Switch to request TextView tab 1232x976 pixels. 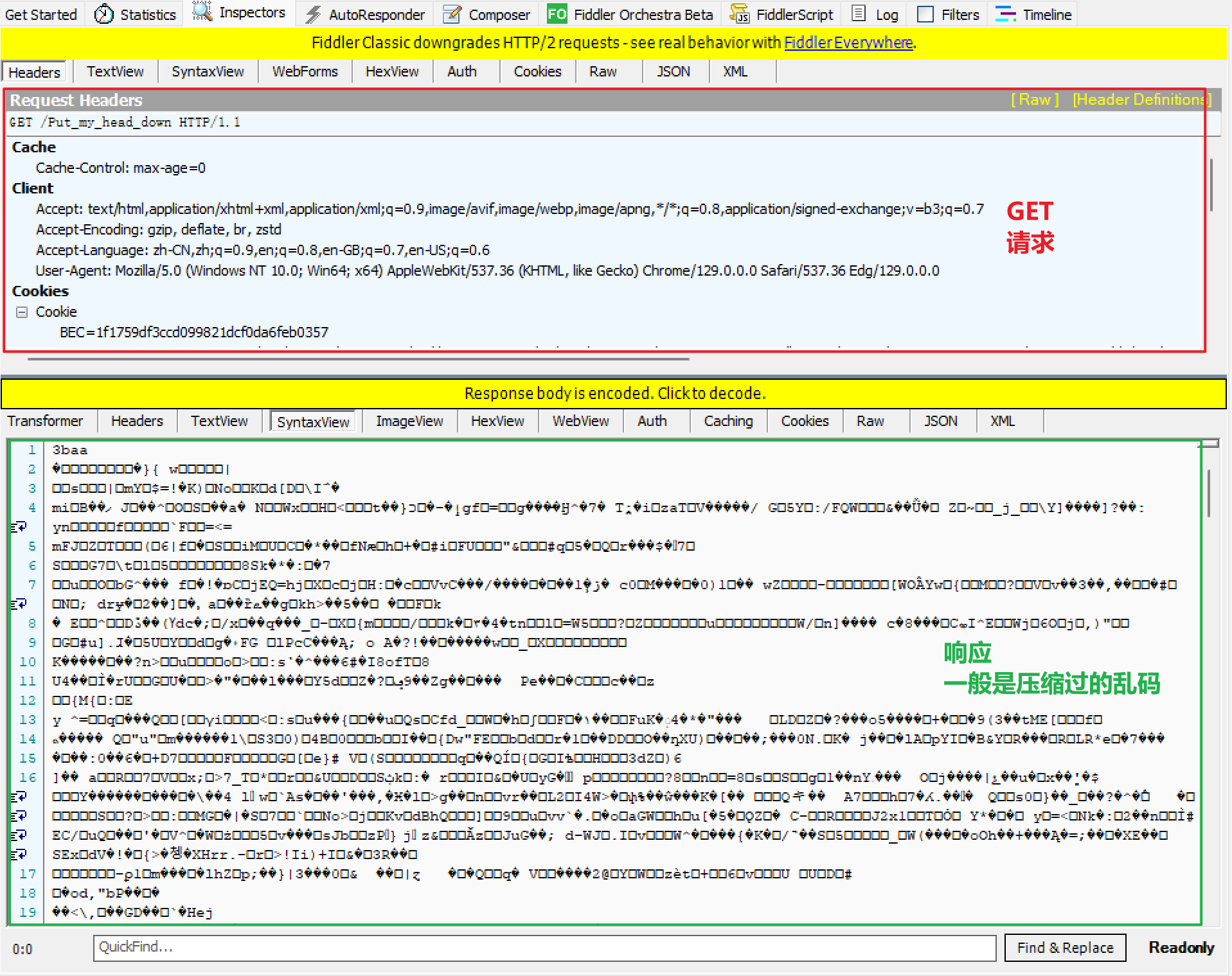tap(116, 71)
